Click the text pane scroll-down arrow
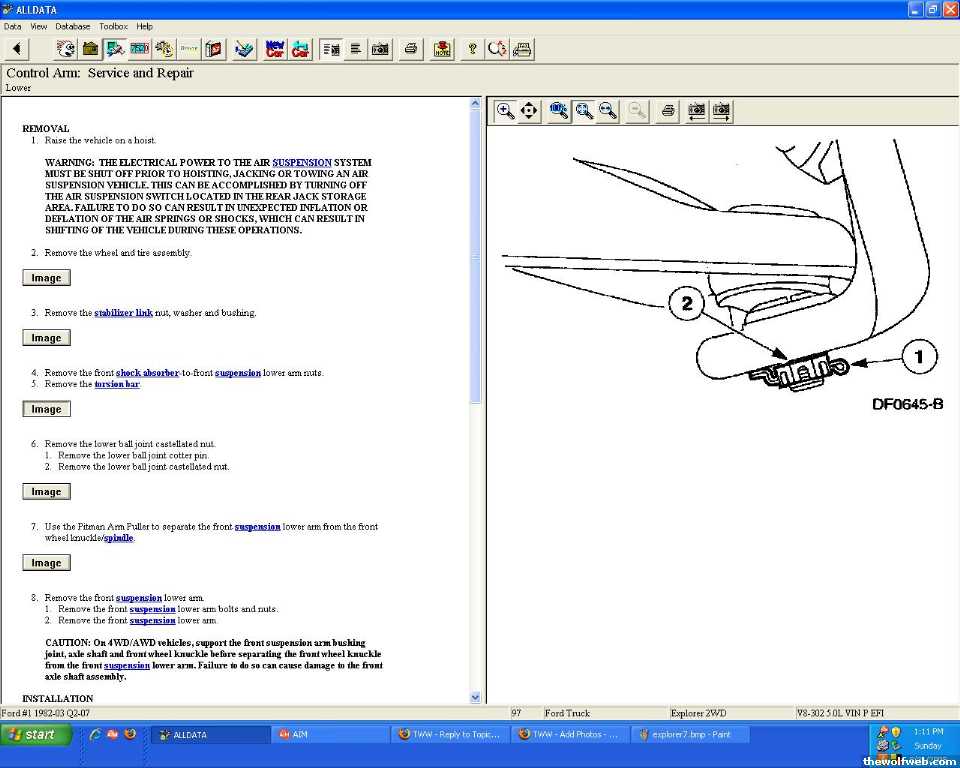Screen dimensions: 960x768 pyautogui.click(x=475, y=697)
